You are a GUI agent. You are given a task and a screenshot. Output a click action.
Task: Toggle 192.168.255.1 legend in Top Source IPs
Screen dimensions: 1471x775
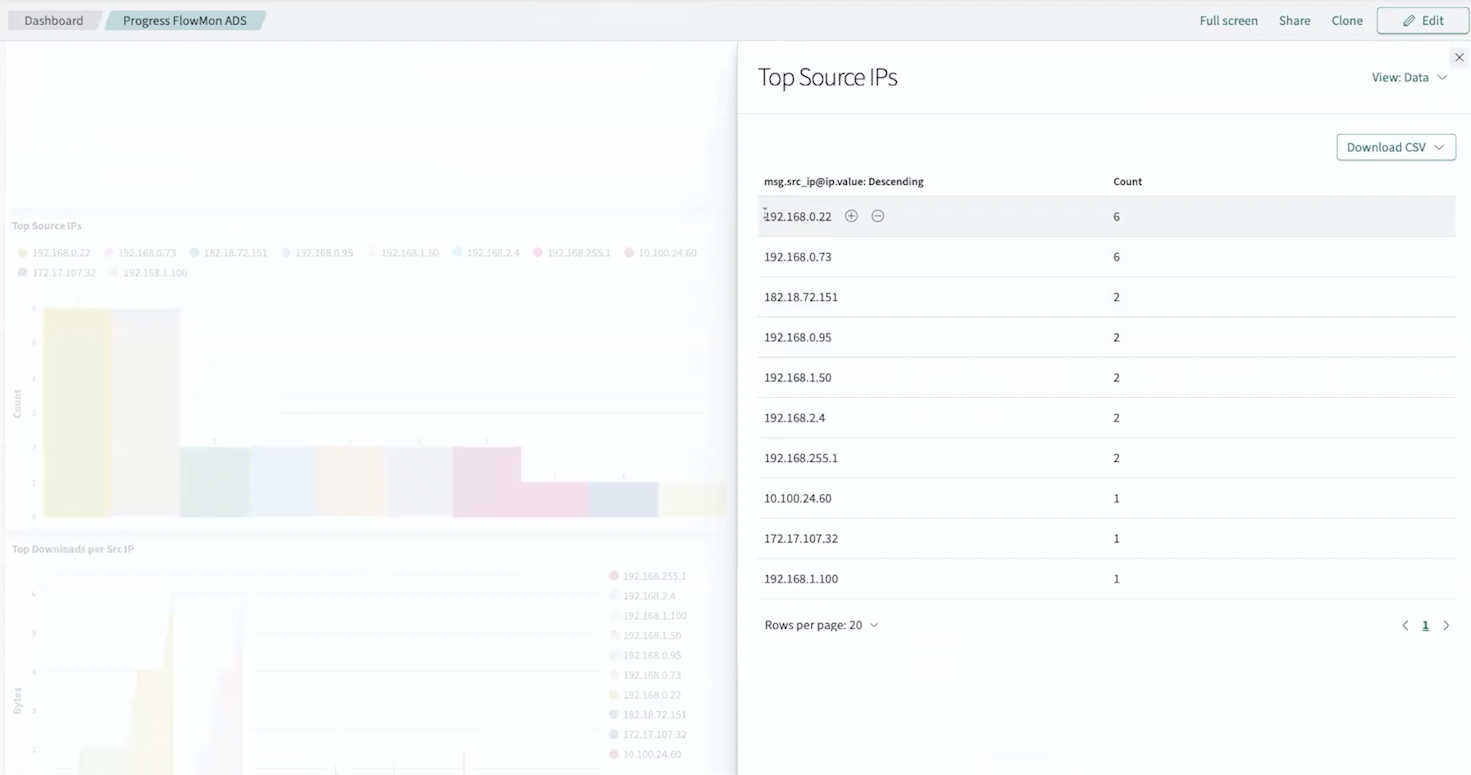coord(572,253)
